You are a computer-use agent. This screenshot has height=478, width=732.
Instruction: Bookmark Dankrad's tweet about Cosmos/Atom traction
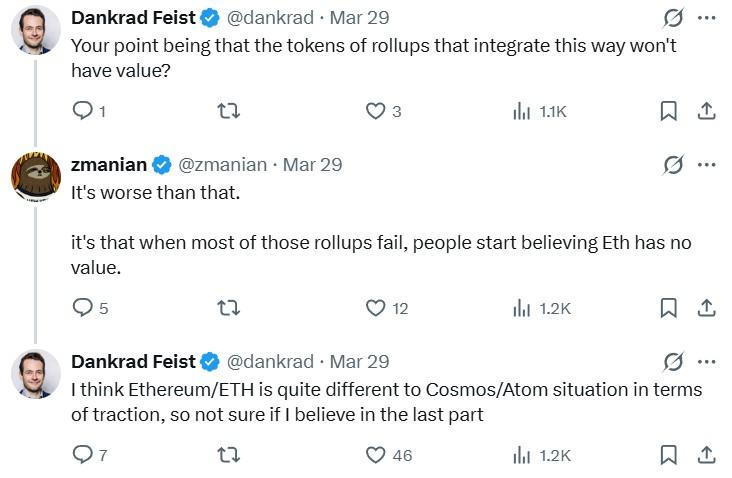click(668, 455)
